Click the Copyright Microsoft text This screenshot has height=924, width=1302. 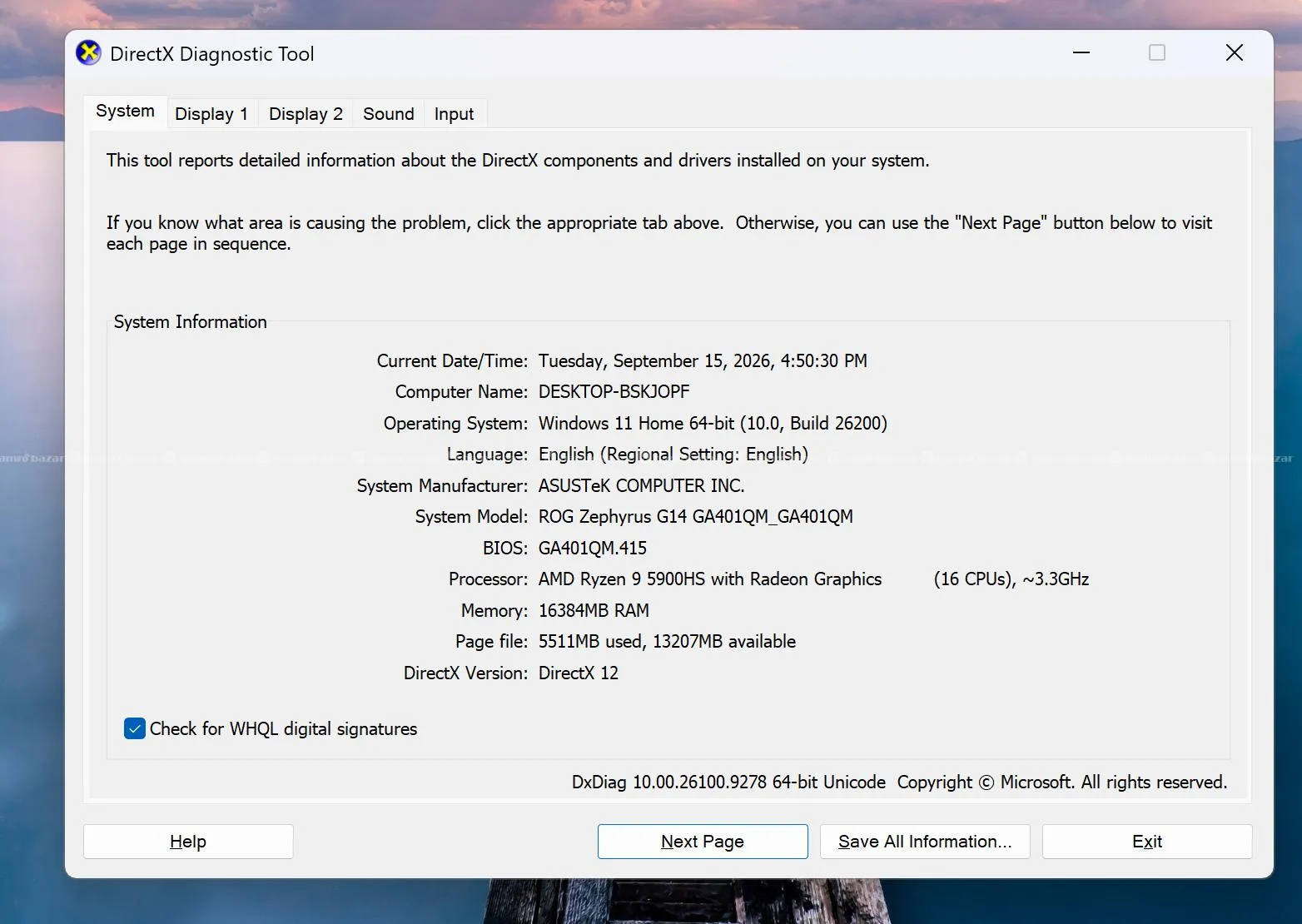point(1062,782)
